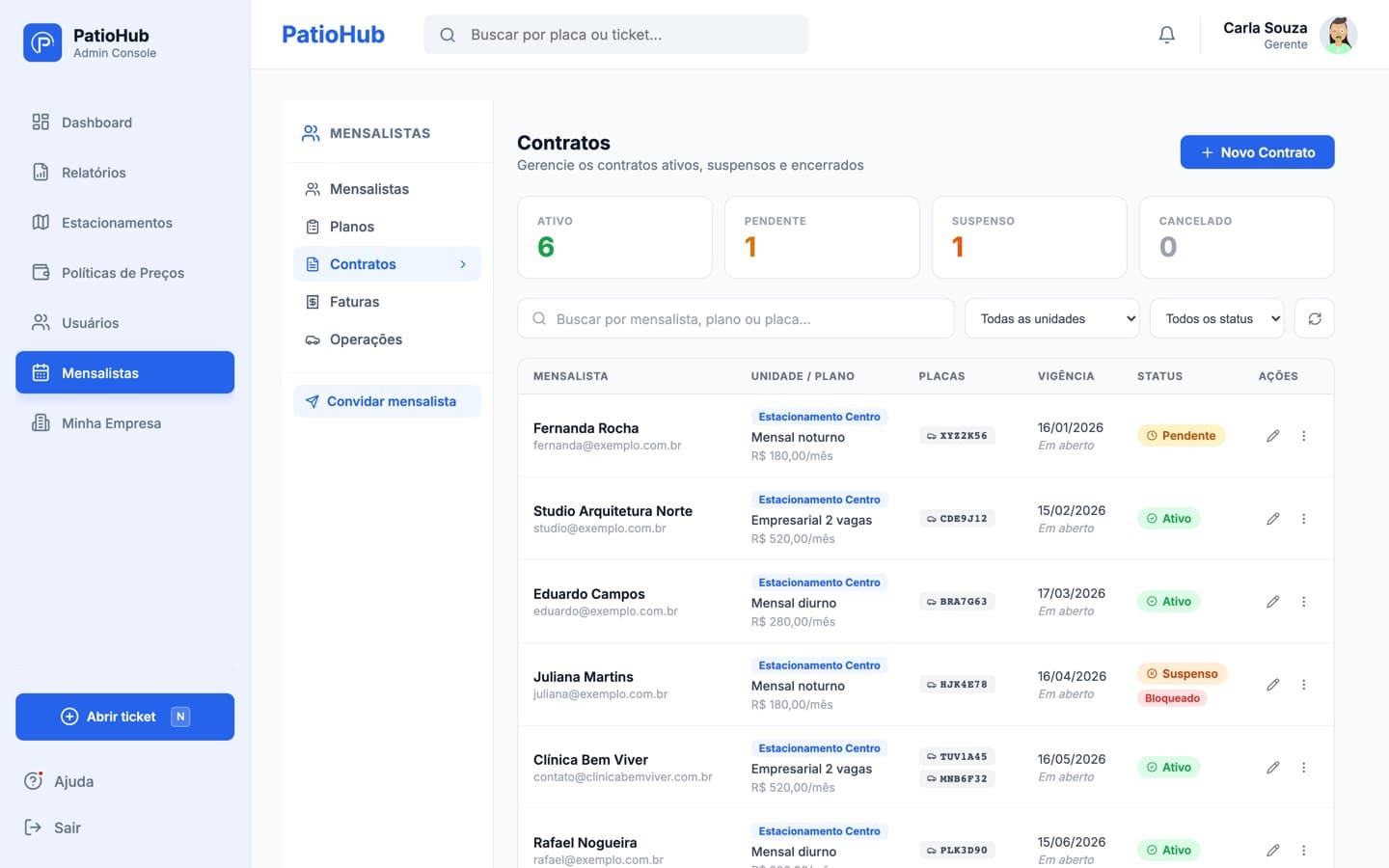This screenshot has width=1389, height=868.
Task: Edit Clínica Bem Viver contract
Action: coord(1272,768)
